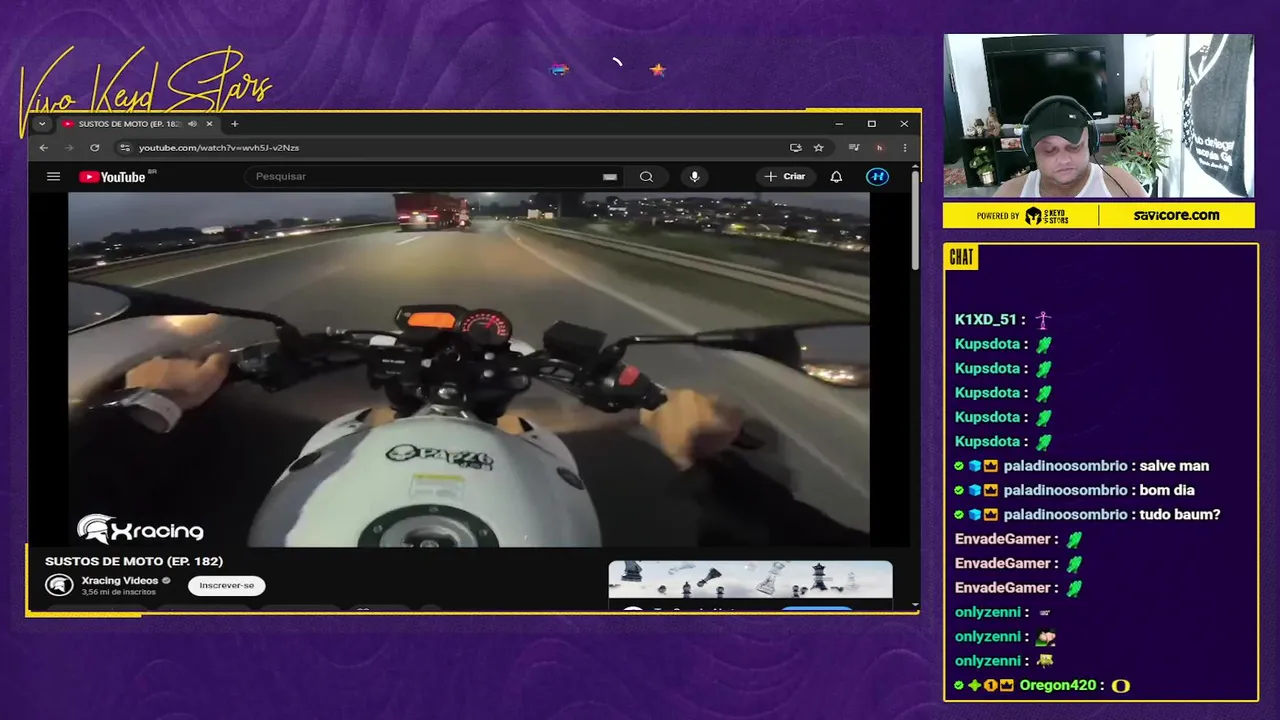The image size is (1280, 720).
Task: Click paladinoosombrio's 'tudo baum?' message
Action: (1180, 514)
